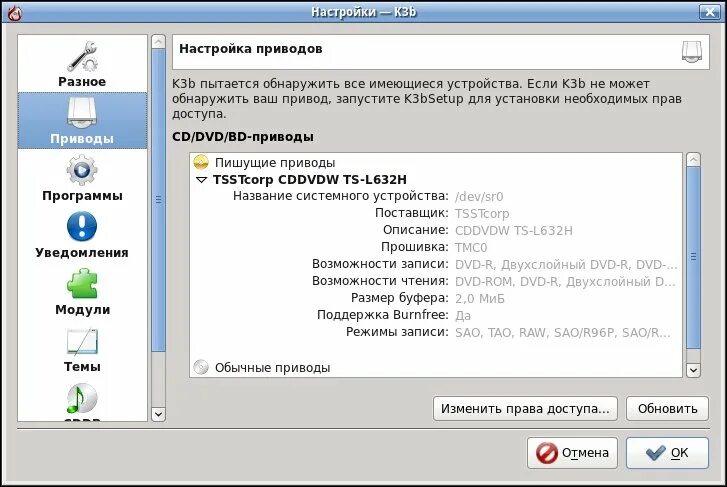Click the Возможности чтения value row
727x487 pixels.
pyautogui.click(x=566, y=282)
